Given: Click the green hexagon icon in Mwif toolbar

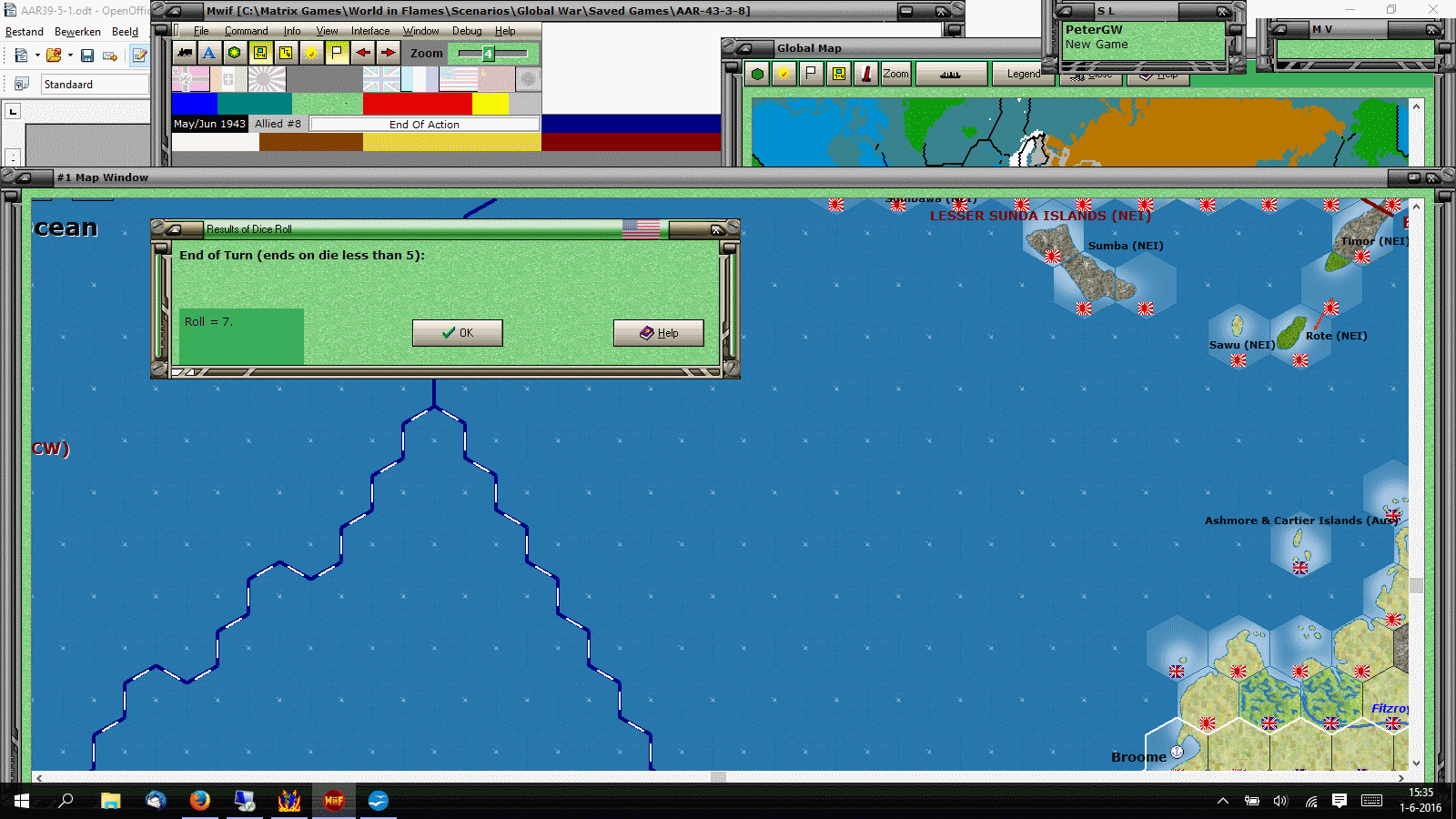Looking at the screenshot, I should 235,53.
